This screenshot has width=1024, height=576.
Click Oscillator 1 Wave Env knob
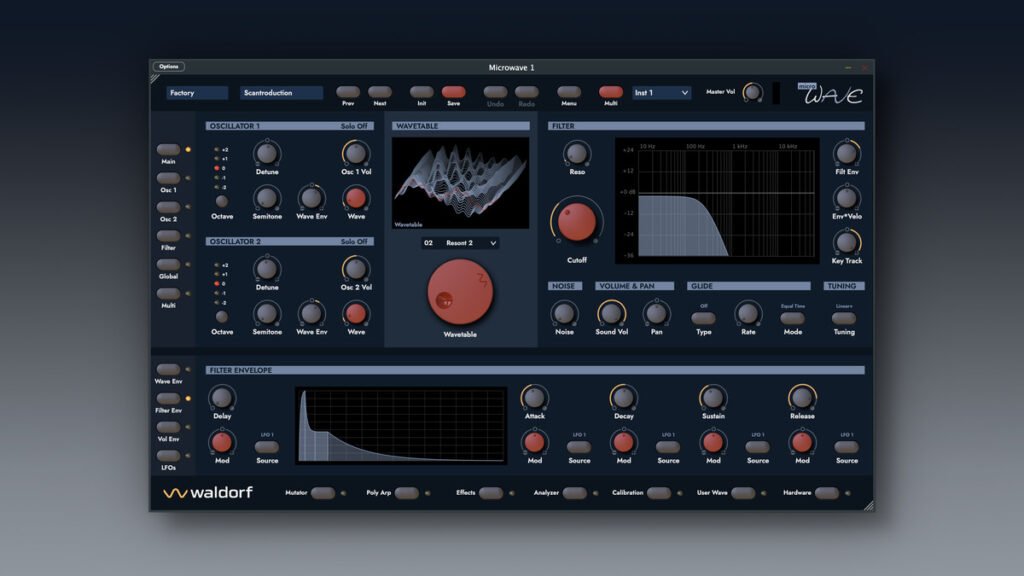tap(312, 198)
